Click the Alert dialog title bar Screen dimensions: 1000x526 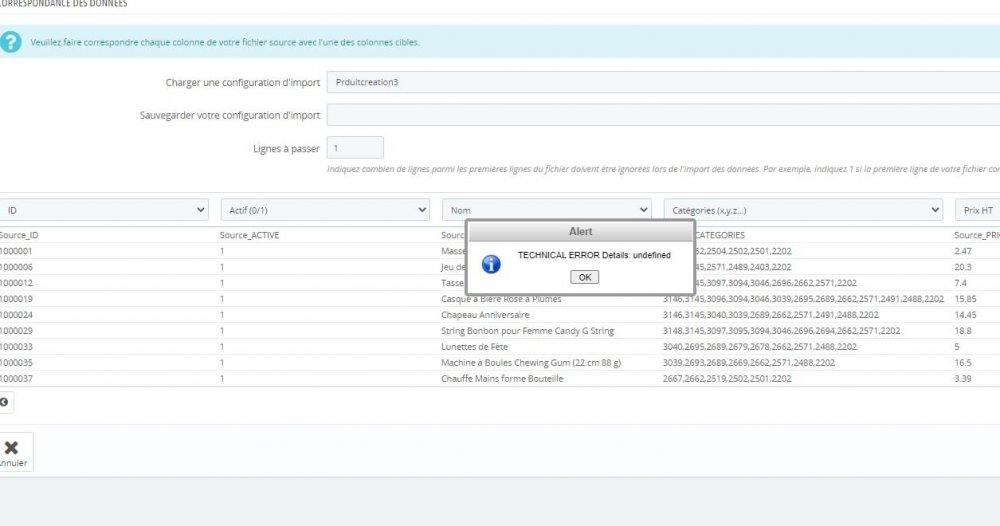(x=580, y=231)
